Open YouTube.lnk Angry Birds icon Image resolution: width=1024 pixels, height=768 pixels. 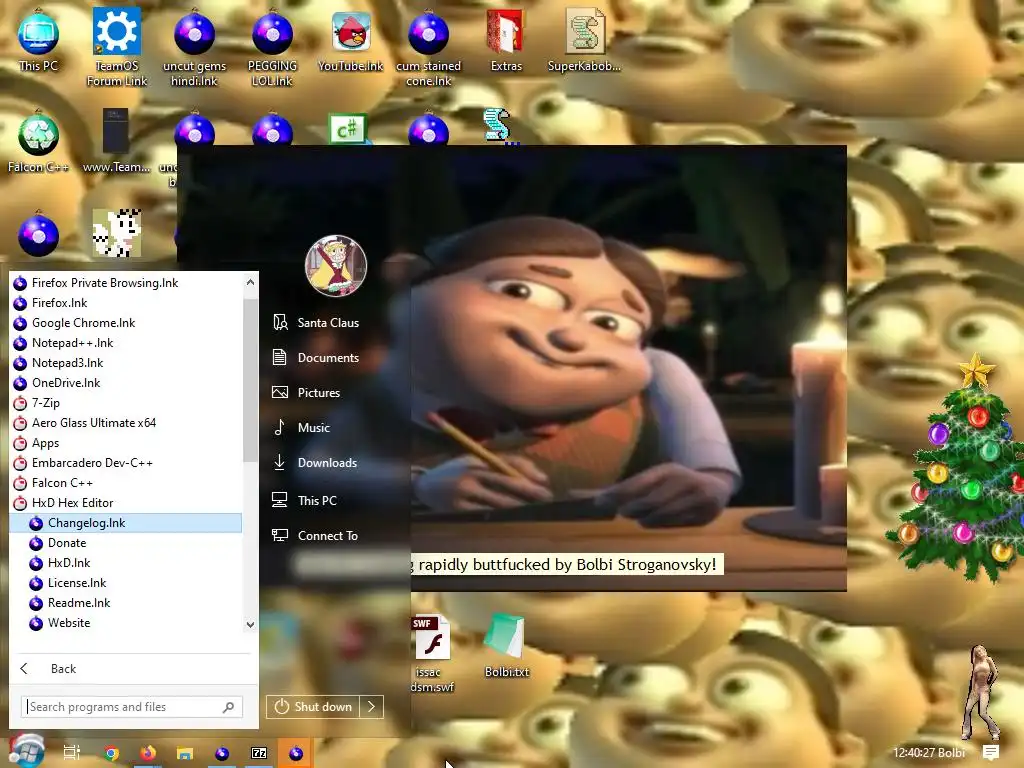[x=351, y=40]
